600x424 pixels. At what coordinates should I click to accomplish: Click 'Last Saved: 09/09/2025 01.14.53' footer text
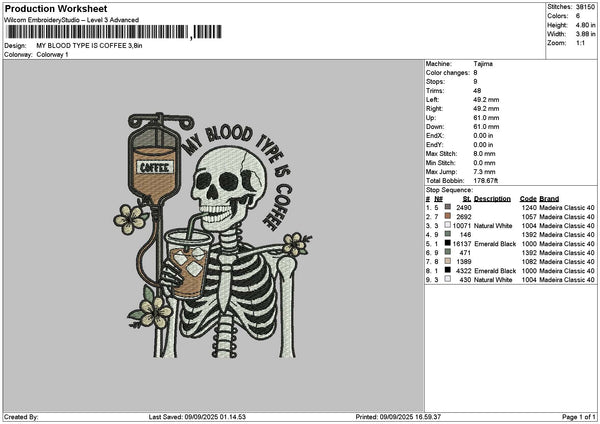tap(197, 417)
